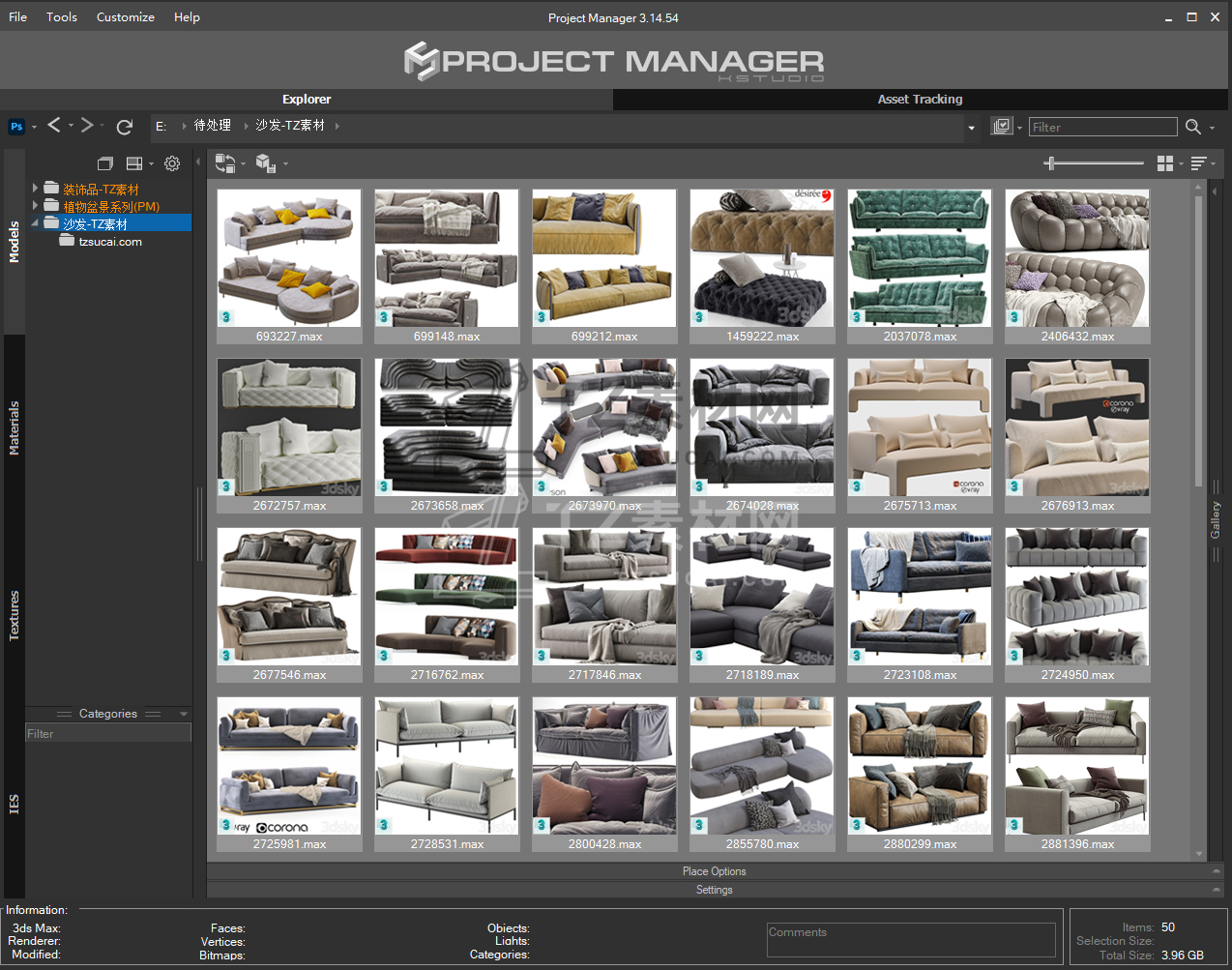
Task: Open the path history dropdown arrow
Action: [x=971, y=128]
